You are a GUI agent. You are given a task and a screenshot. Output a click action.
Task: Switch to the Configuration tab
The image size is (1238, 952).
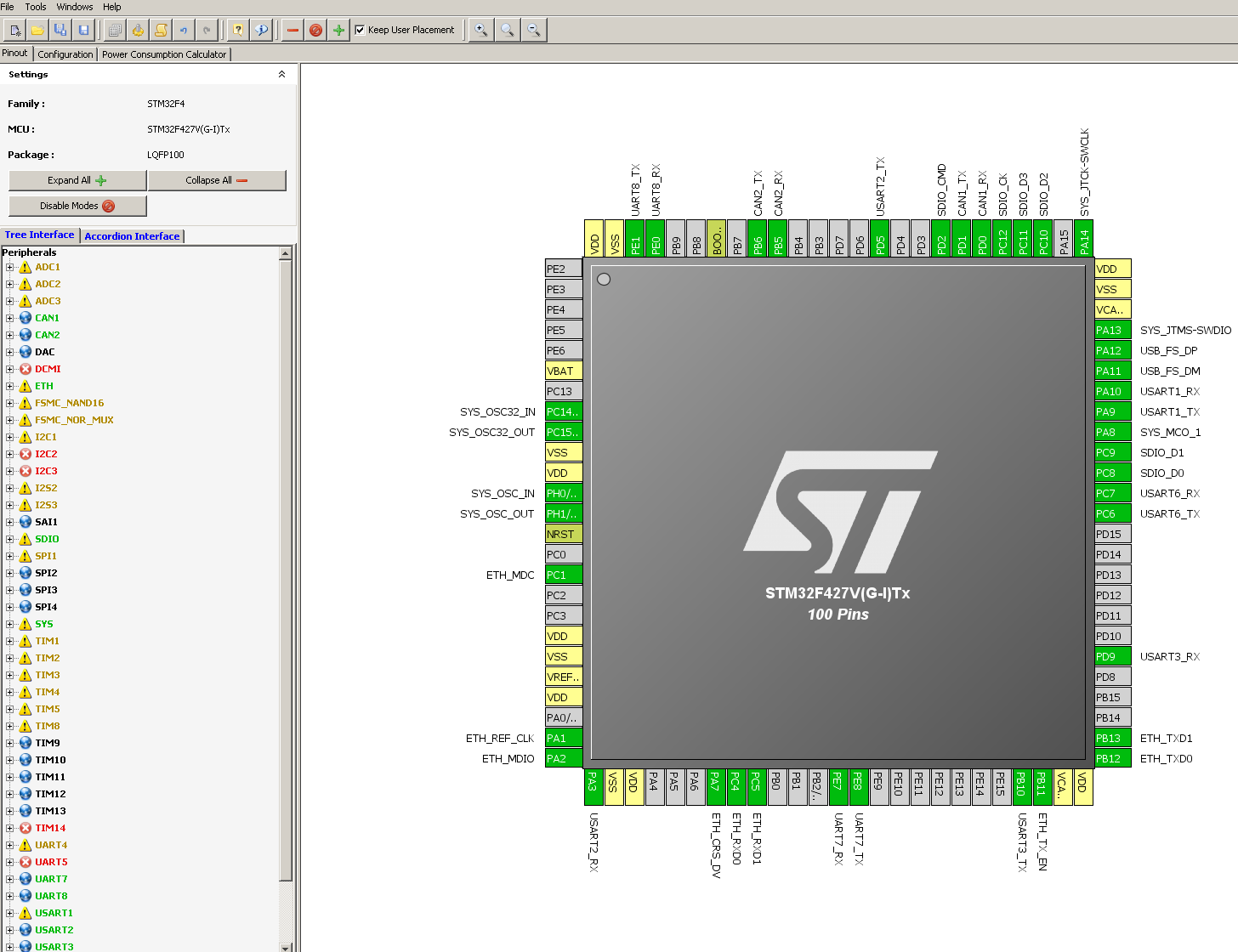(65, 54)
